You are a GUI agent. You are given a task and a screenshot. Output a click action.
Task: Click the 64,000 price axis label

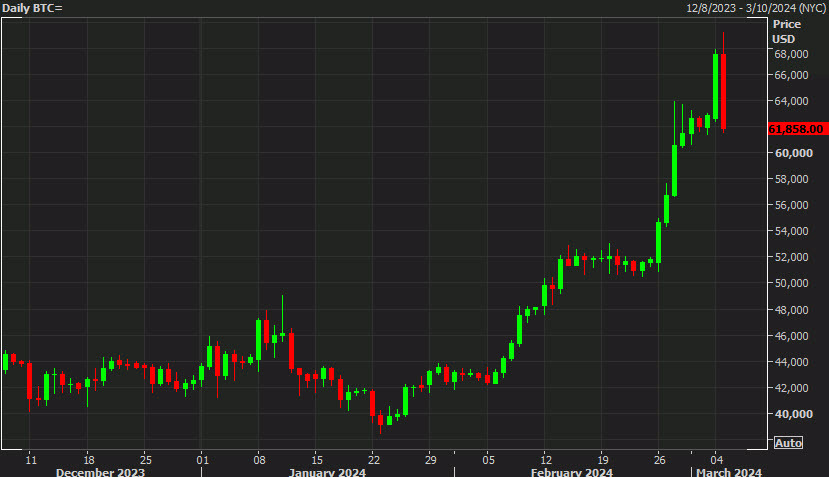pos(791,101)
